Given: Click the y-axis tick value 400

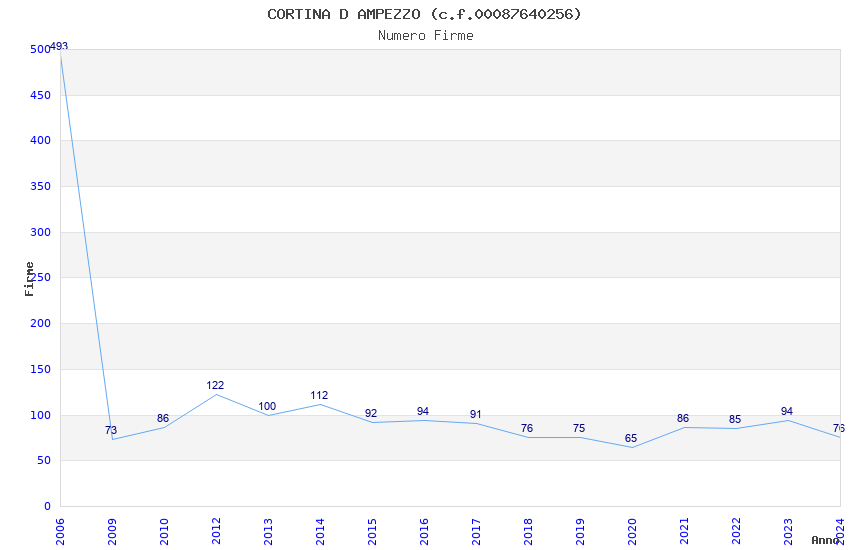Looking at the screenshot, I should (41, 140).
